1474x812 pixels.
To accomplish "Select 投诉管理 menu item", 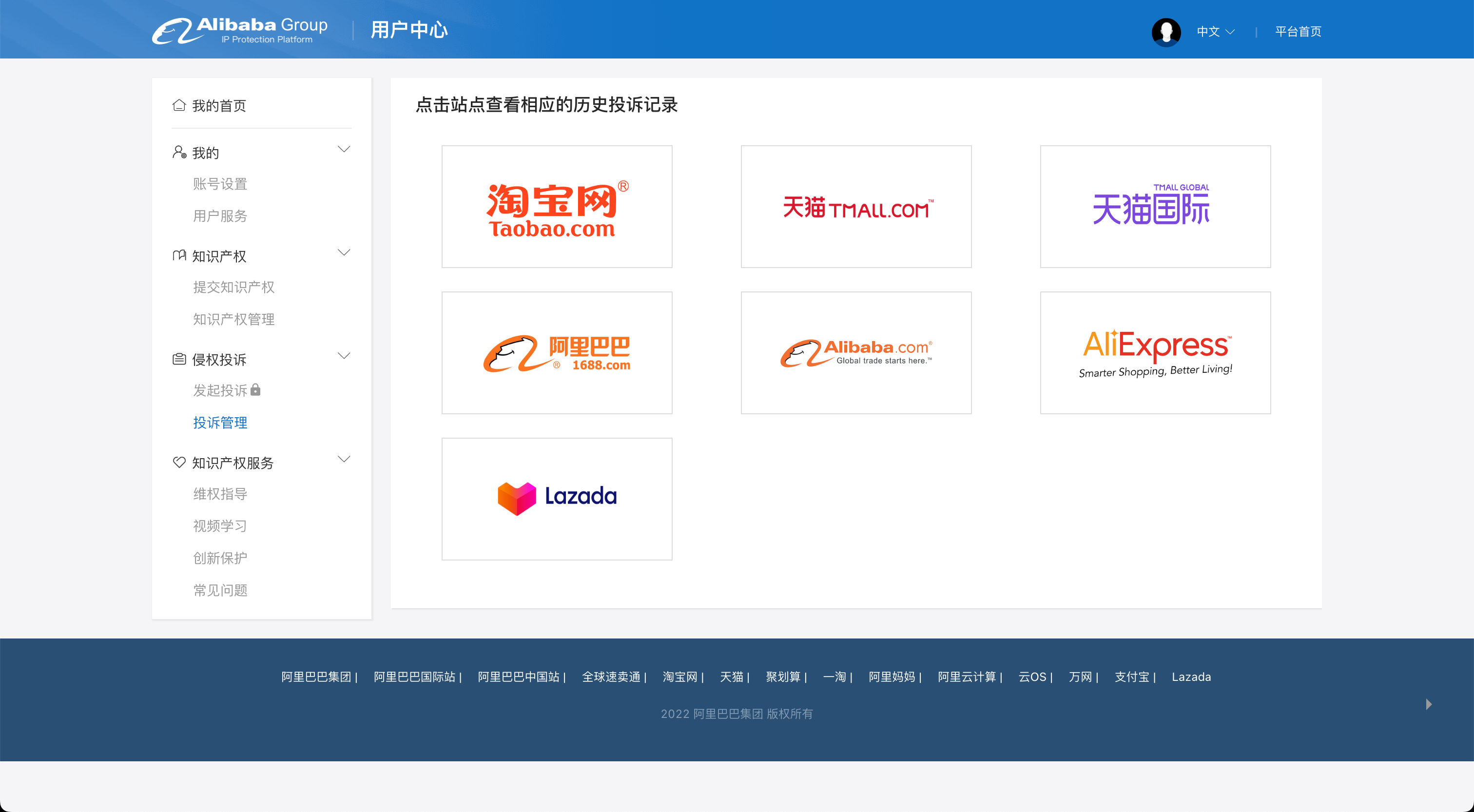I will [220, 422].
